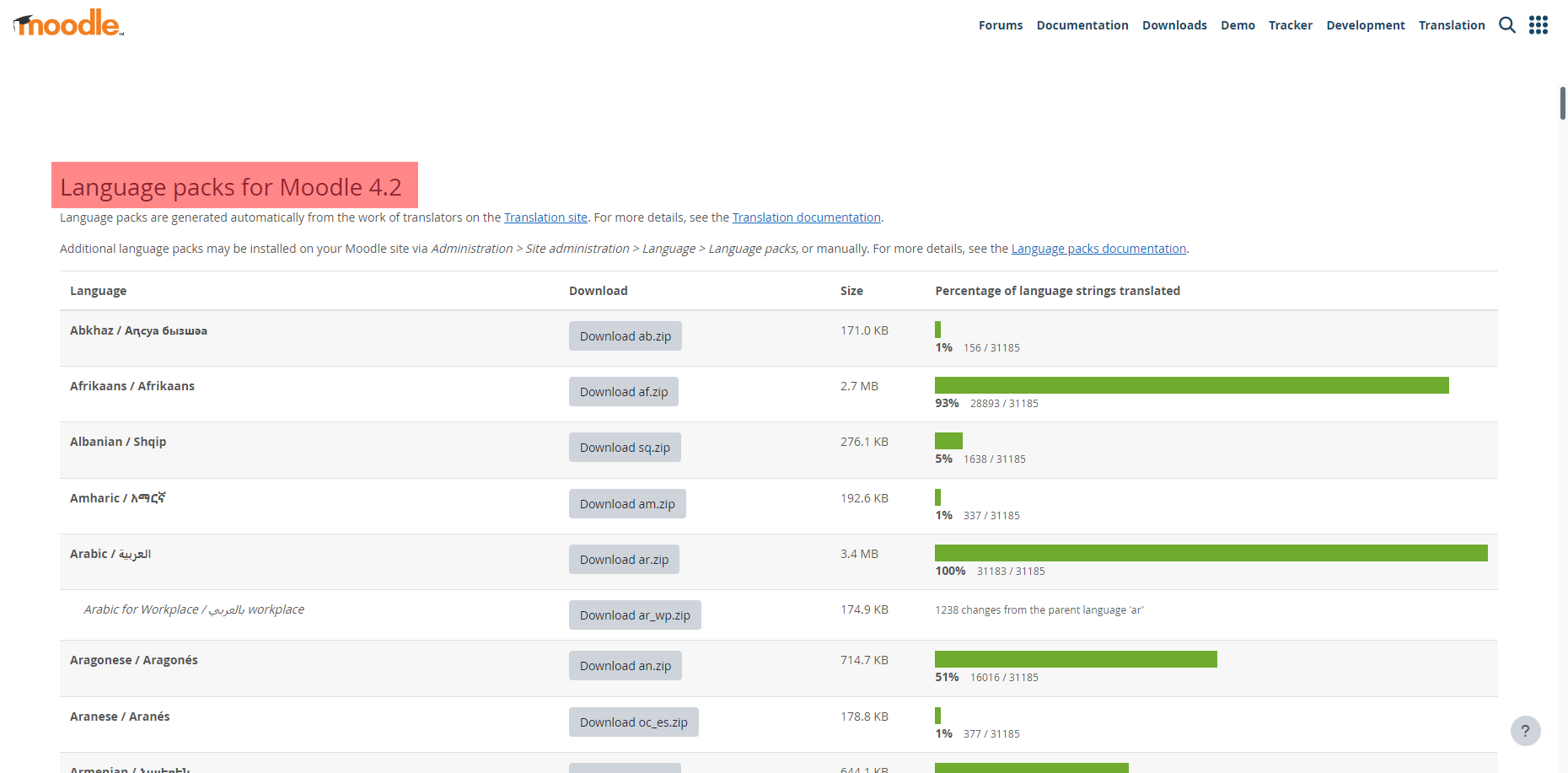Download the Afrikaans language pack af.zip
This screenshot has width=1568, height=773.
[624, 391]
